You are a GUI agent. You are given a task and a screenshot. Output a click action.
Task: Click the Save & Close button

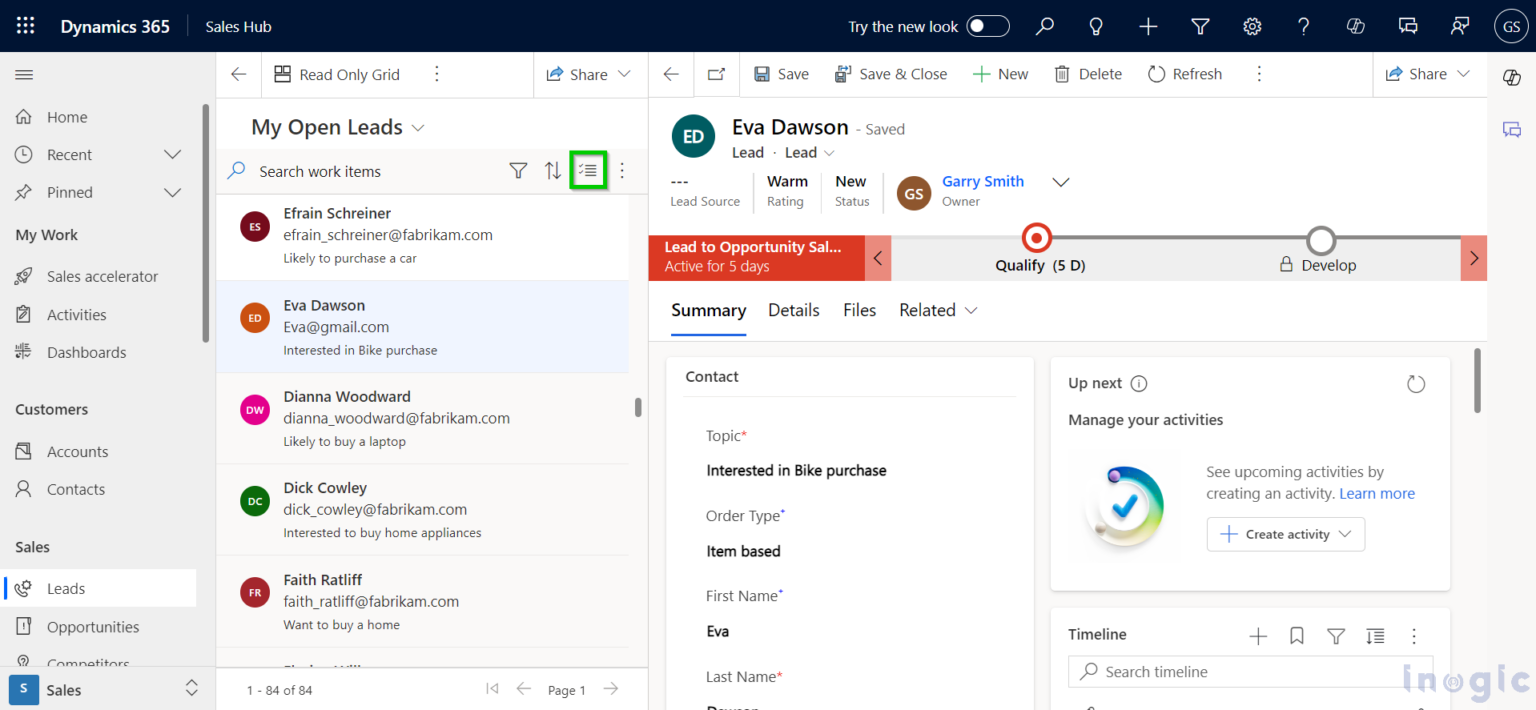click(891, 73)
